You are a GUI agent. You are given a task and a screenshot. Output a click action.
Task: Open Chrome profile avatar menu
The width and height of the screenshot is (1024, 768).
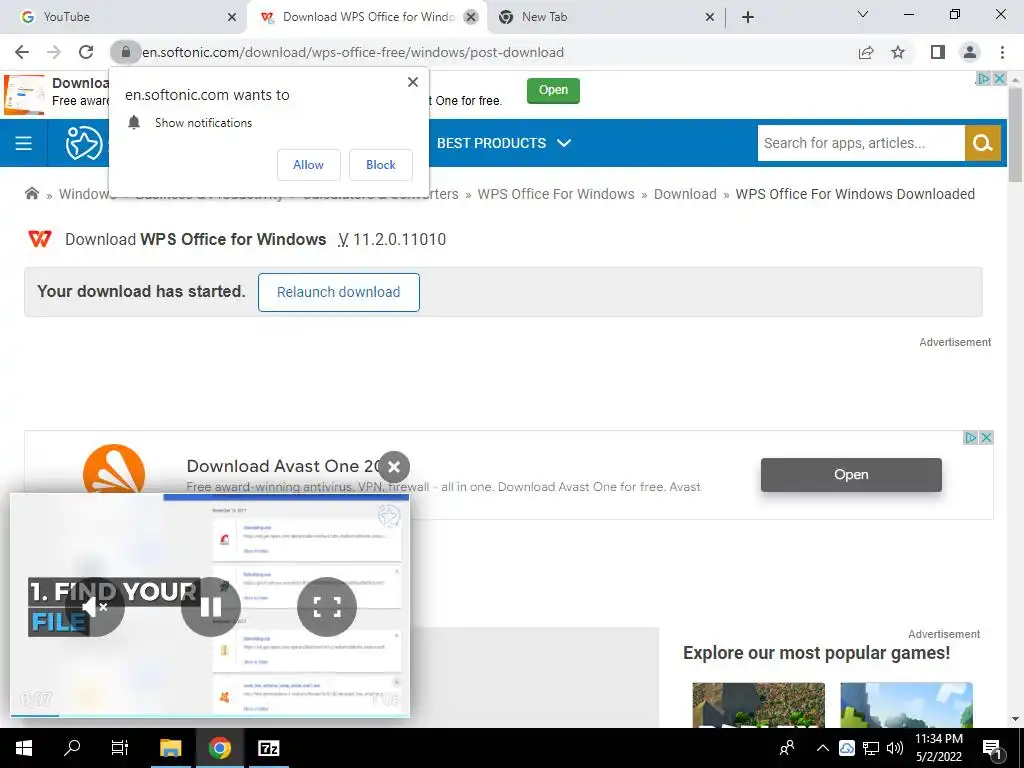(x=970, y=52)
